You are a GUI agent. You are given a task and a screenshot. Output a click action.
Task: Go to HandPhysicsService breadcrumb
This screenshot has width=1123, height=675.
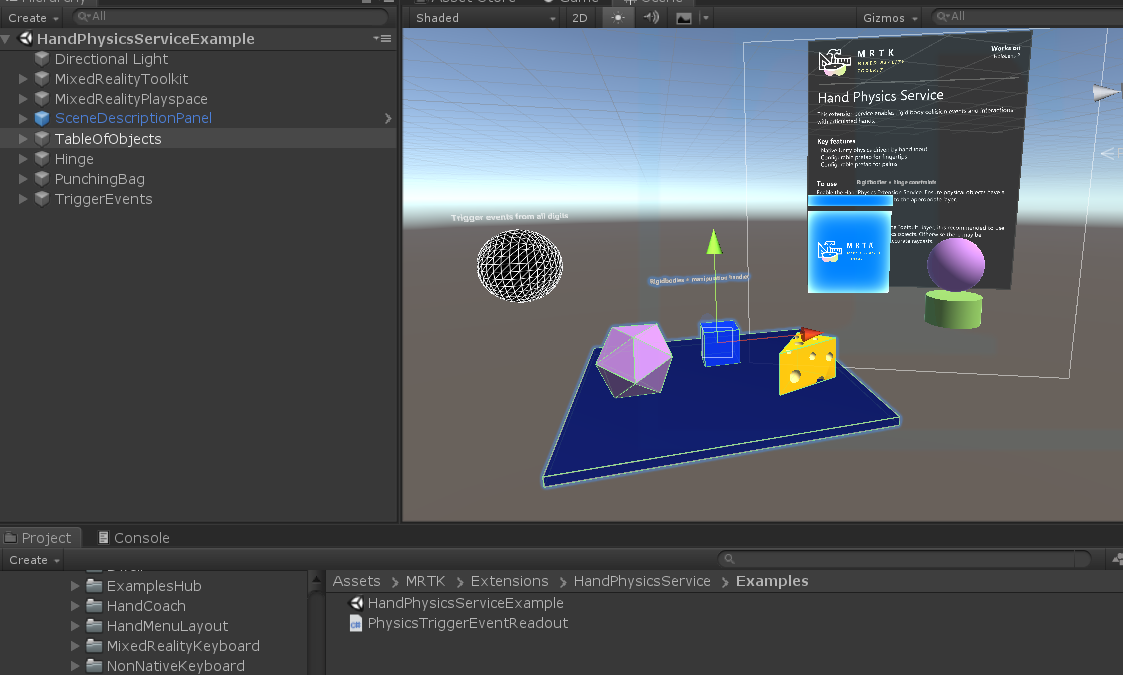pos(642,581)
